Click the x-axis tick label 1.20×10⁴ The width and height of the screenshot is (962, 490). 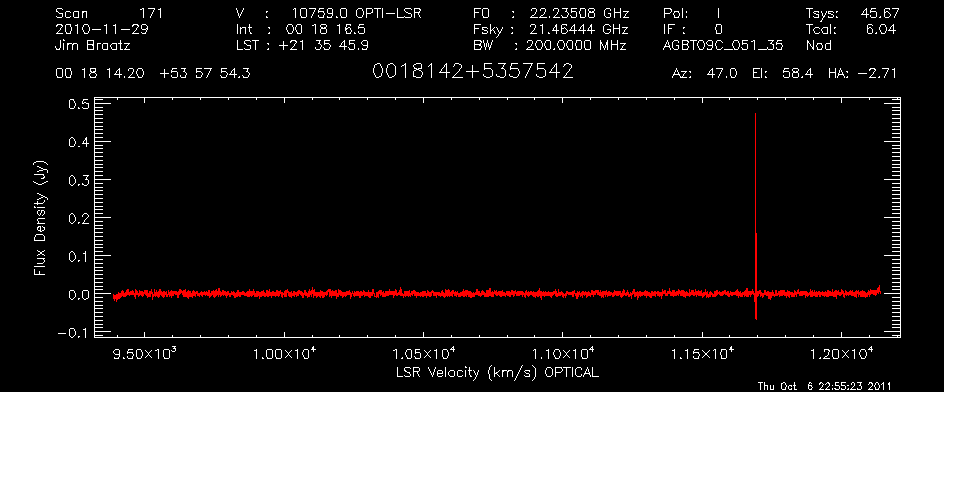coord(841,354)
